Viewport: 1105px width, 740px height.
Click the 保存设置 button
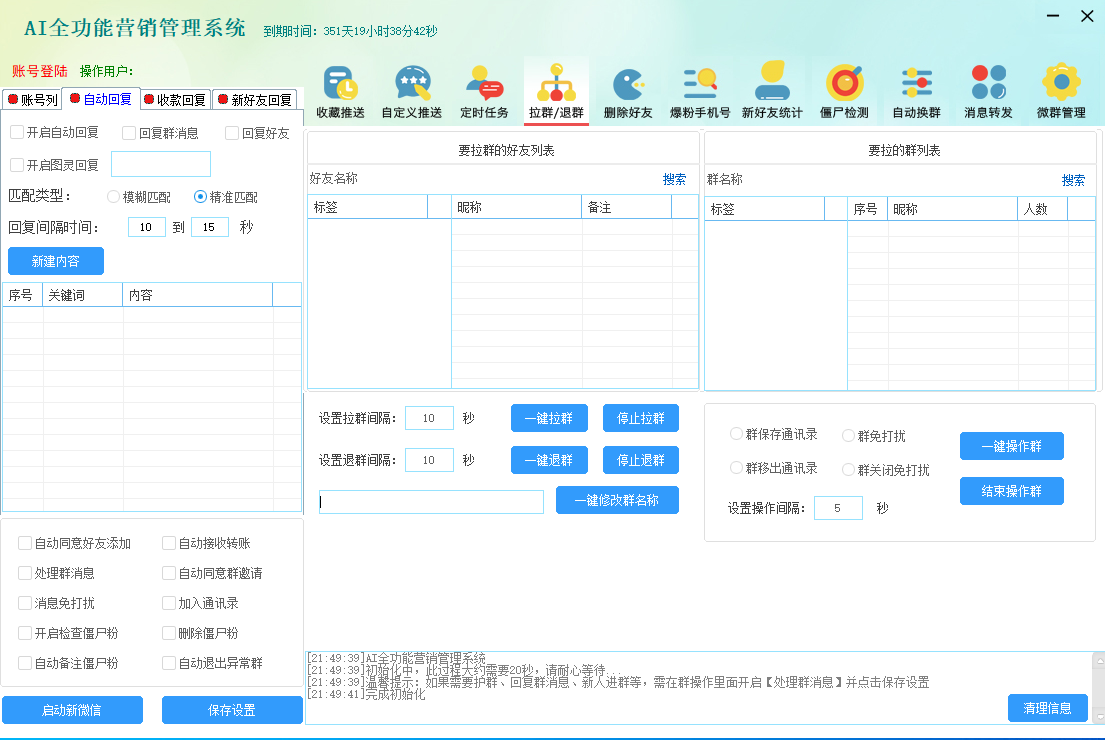pyautogui.click(x=232, y=710)
